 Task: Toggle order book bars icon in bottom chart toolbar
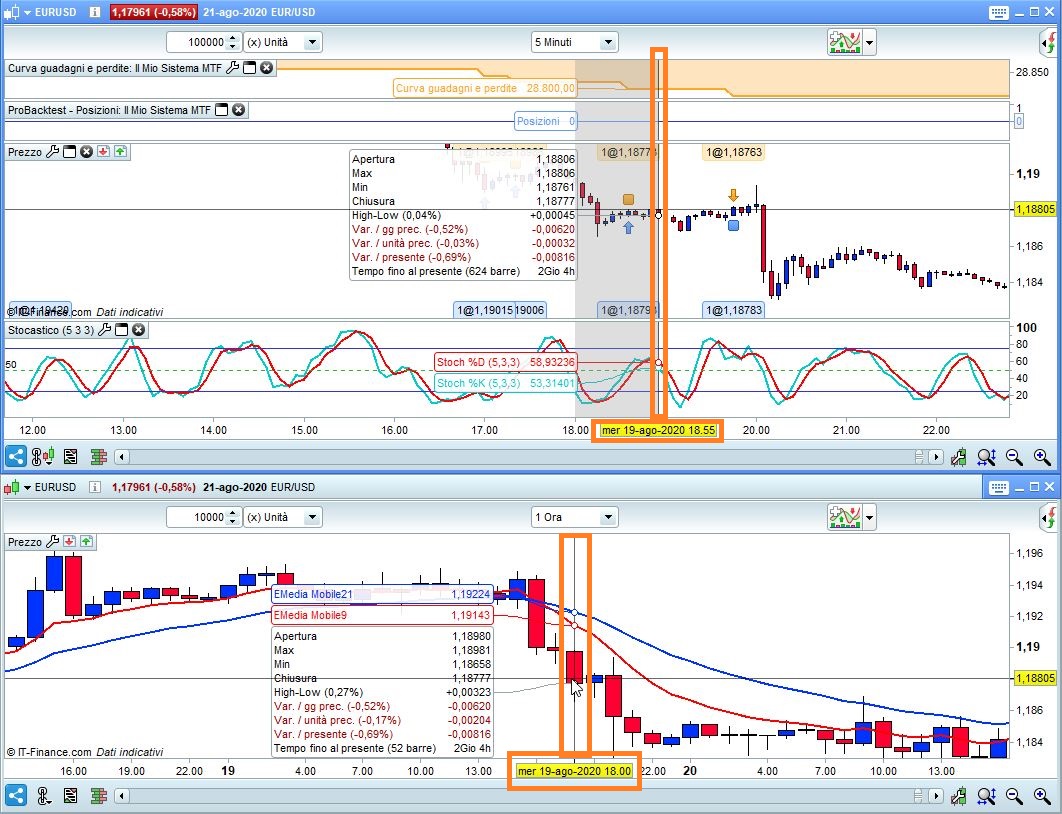[99, 796]
